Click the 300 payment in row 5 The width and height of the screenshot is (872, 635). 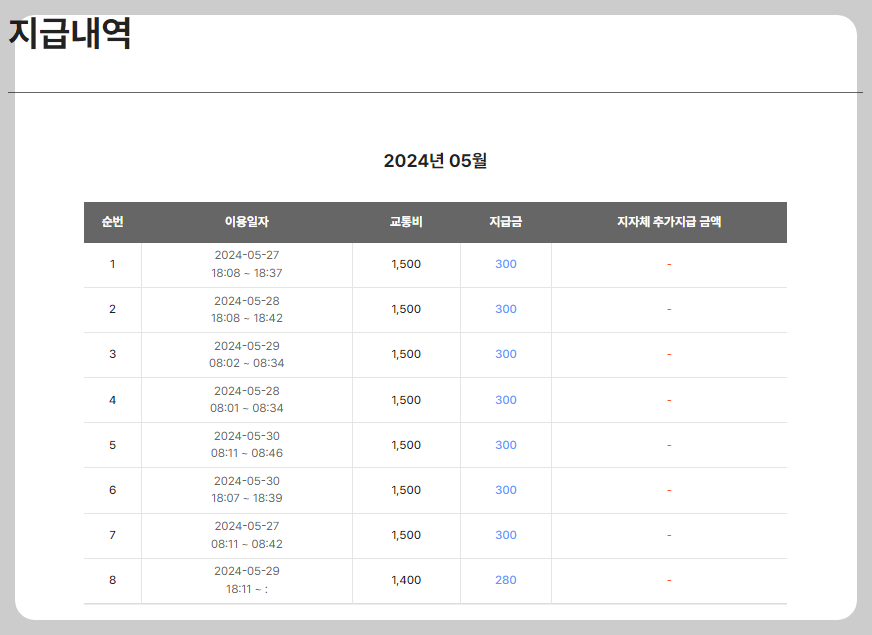506,445
